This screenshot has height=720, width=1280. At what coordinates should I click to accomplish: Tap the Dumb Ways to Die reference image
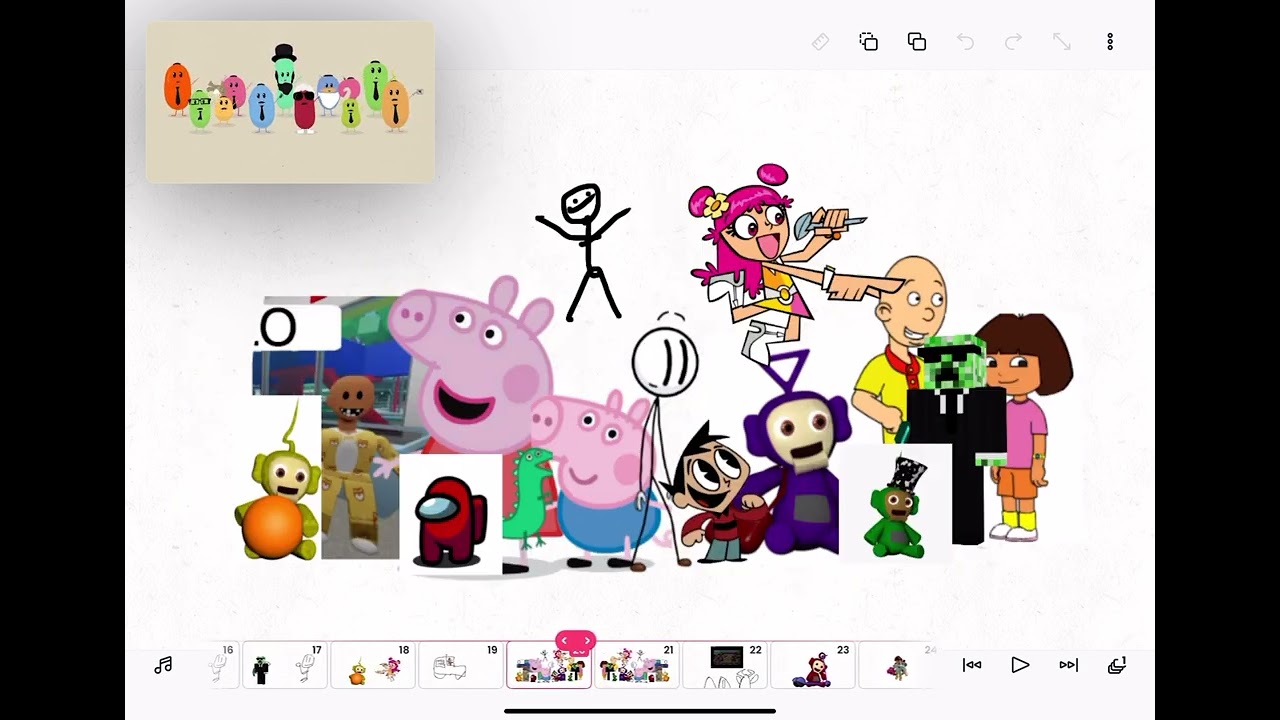pos(290,101)
